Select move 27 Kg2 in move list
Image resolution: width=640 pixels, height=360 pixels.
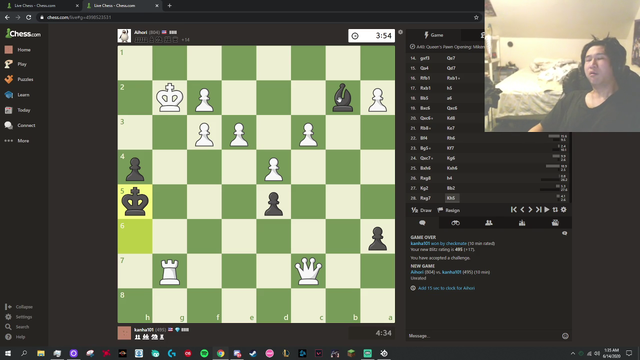424,188
